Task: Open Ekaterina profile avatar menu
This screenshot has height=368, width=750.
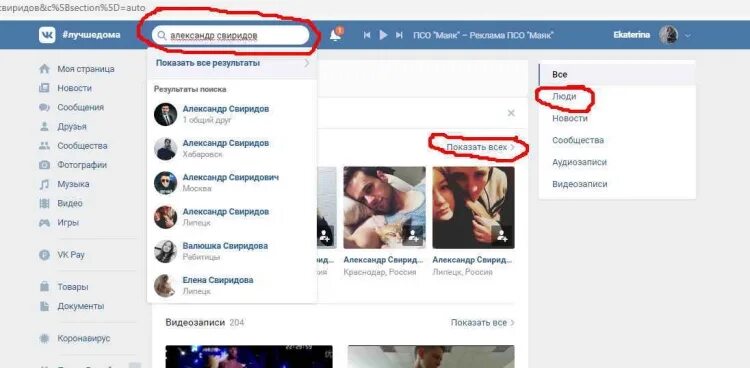Action: click(668, 35)
